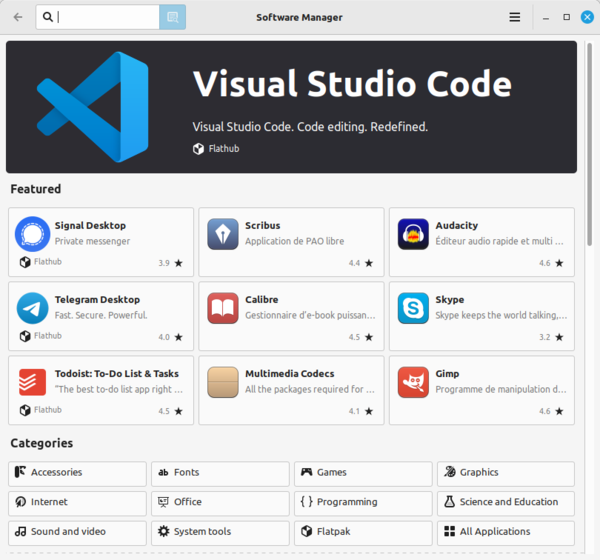Open the Scribus app icon
Screen dimensions: 600x560
click(222, 234)
